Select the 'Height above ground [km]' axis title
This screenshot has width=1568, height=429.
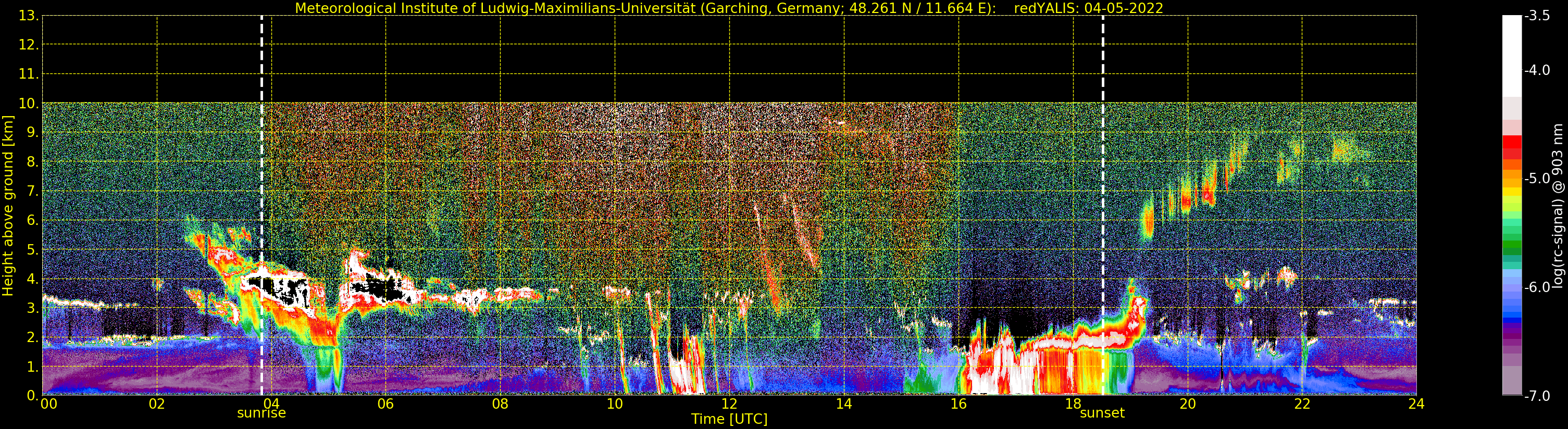point(8,206)
